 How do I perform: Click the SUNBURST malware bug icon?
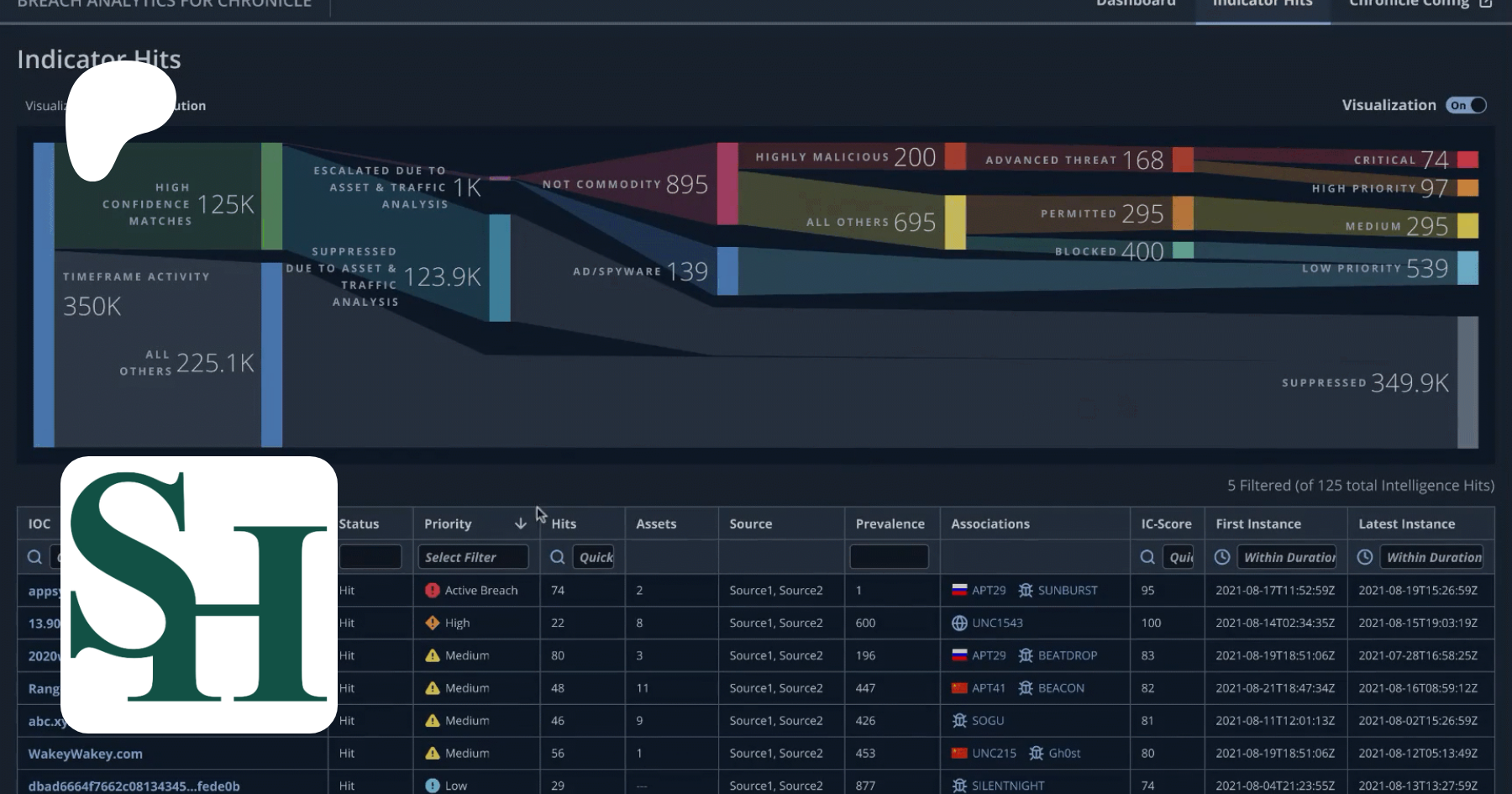pyautogui.click(x=1026, y=591)
